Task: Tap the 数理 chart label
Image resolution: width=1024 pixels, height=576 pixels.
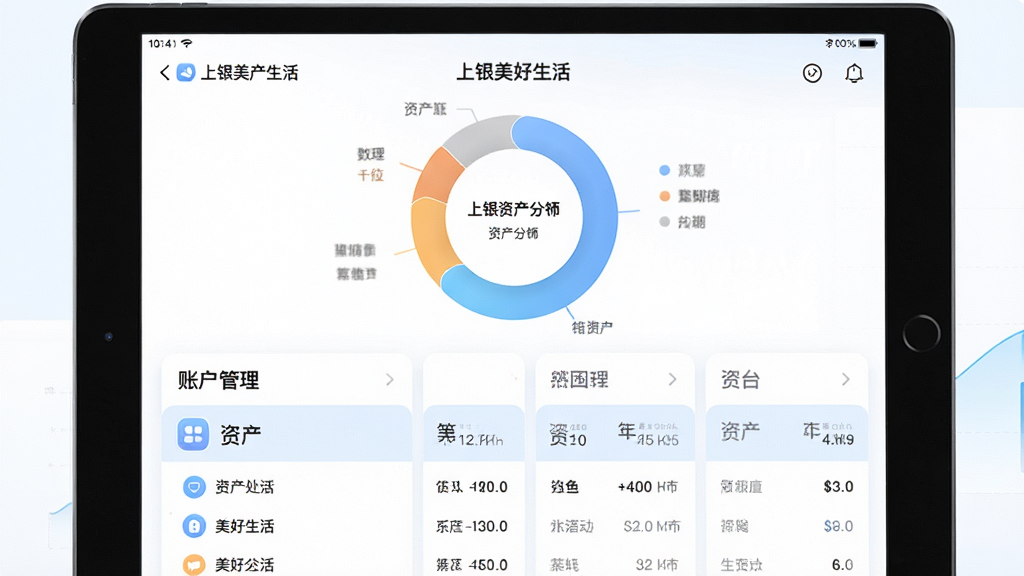Action: click(x=370, y=154)
